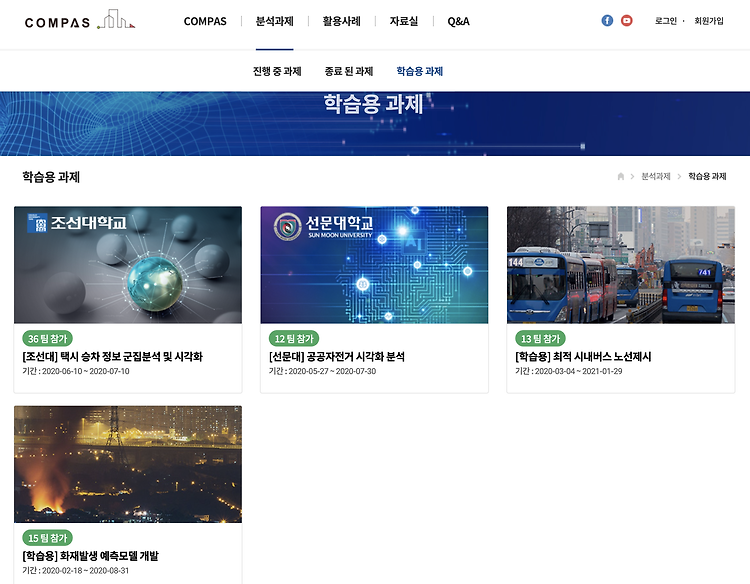Viewport: 750px width, 584px height.
Task: Open the 활용사례 menu
Action: (342, 22)
